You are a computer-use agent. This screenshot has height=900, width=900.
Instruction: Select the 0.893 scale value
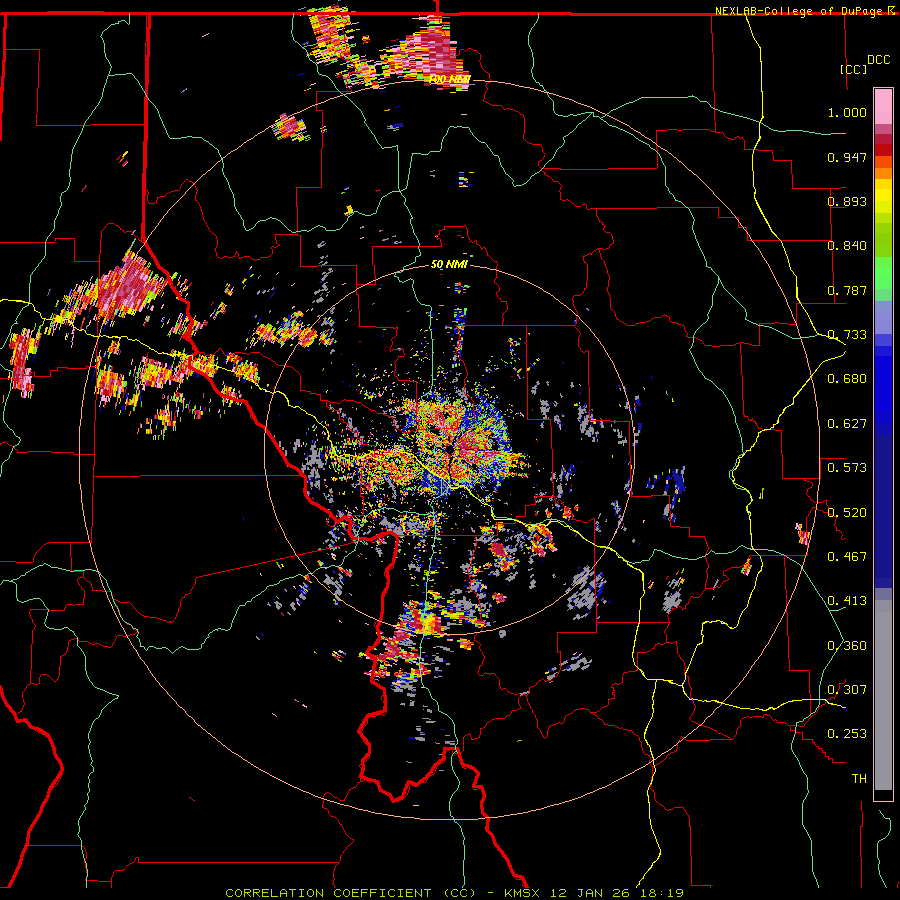point(847,201)
